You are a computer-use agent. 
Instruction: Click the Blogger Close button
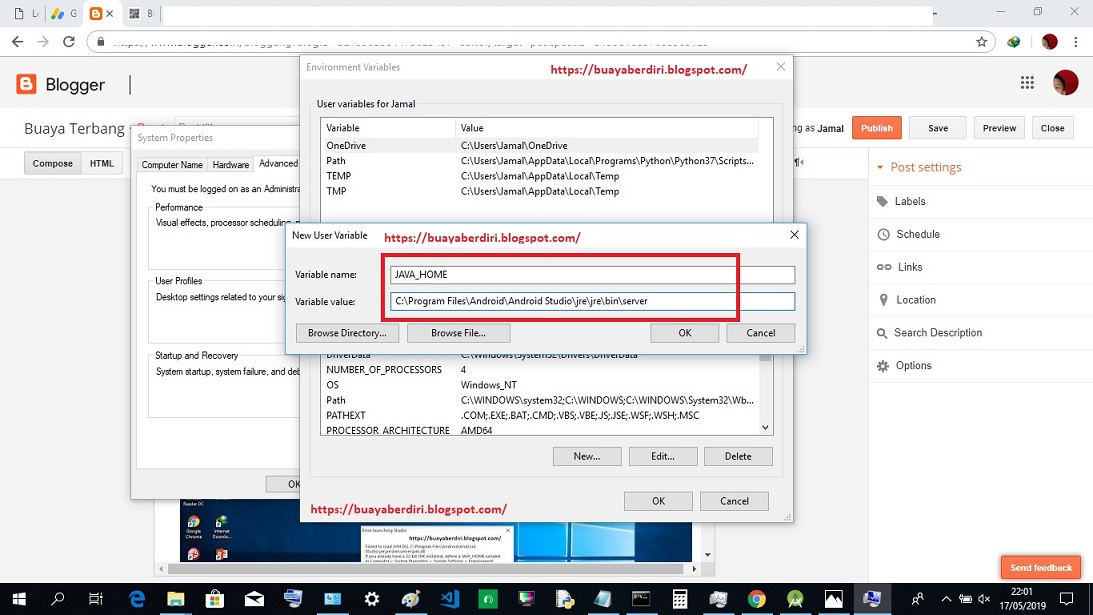point(1052,128)
